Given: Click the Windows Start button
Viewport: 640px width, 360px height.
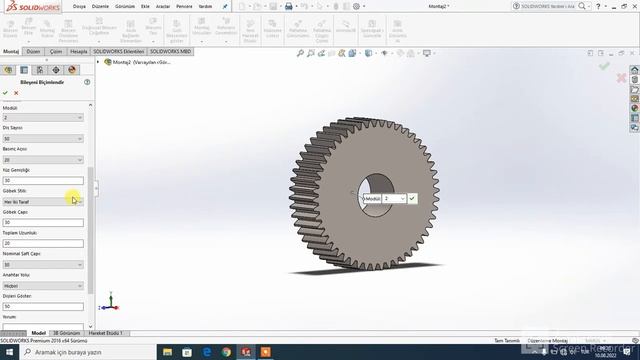Looking at the screenshot, I should pyautogui.click(x=9, y=352).
